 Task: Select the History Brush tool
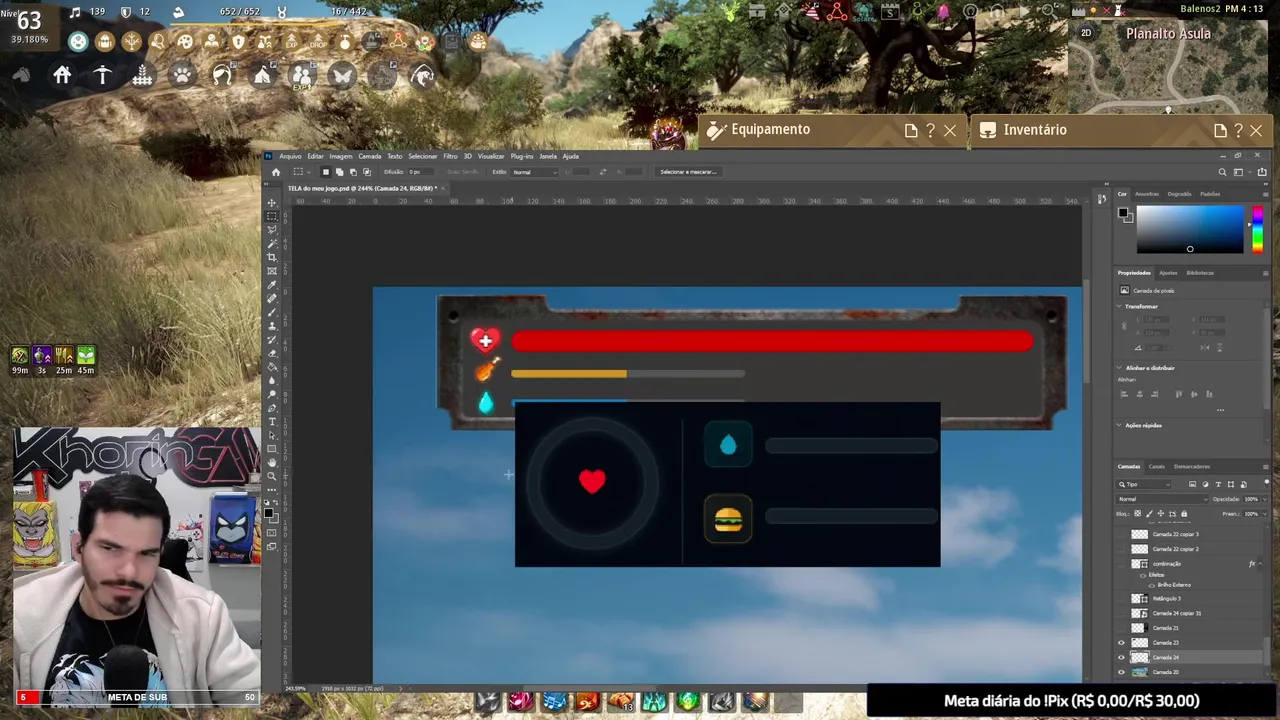pos(272,339)
